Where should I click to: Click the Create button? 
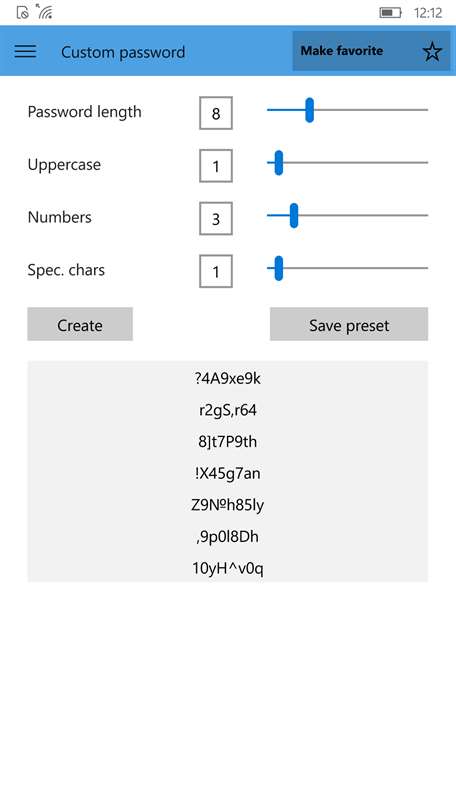coord(80,324)
